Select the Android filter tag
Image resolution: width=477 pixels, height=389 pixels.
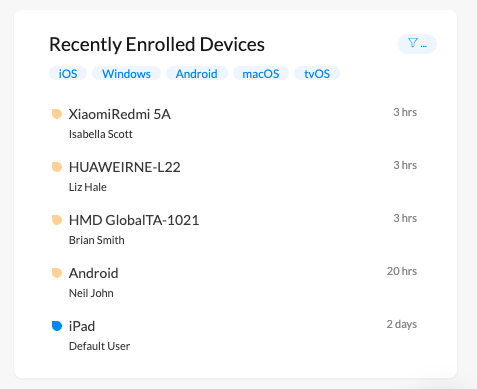[x=197, y=73]
